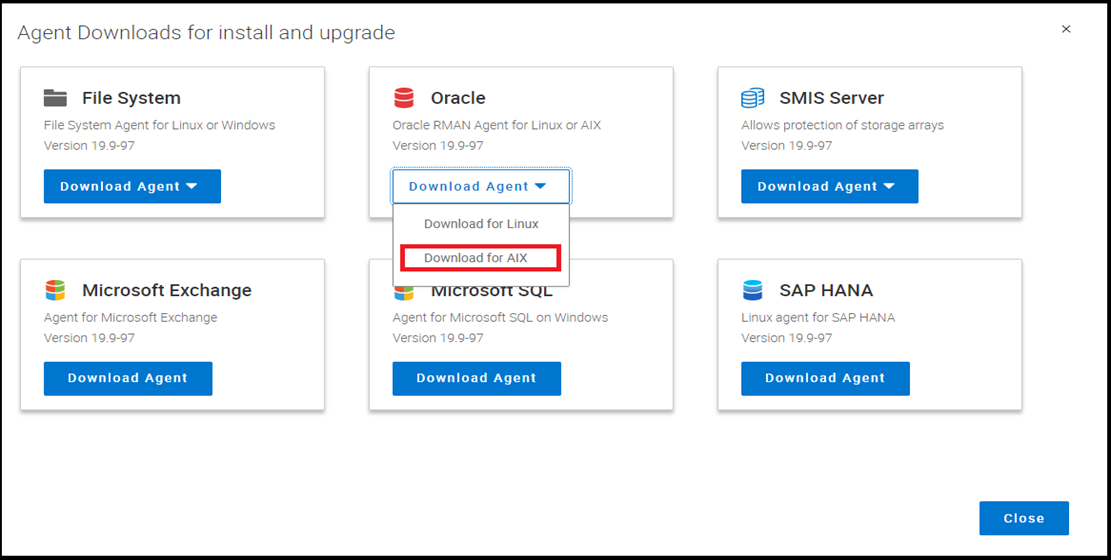
Task: Click the File System card title
Action: [x=131, y=98]
